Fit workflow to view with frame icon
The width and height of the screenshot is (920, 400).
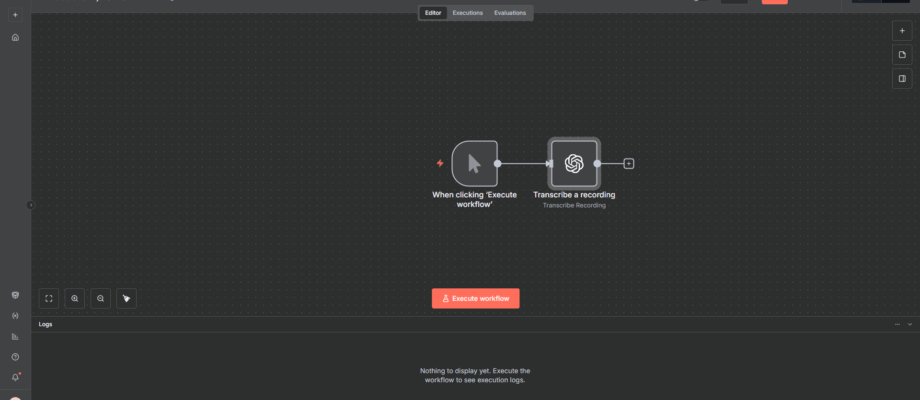tap(49, 298)
